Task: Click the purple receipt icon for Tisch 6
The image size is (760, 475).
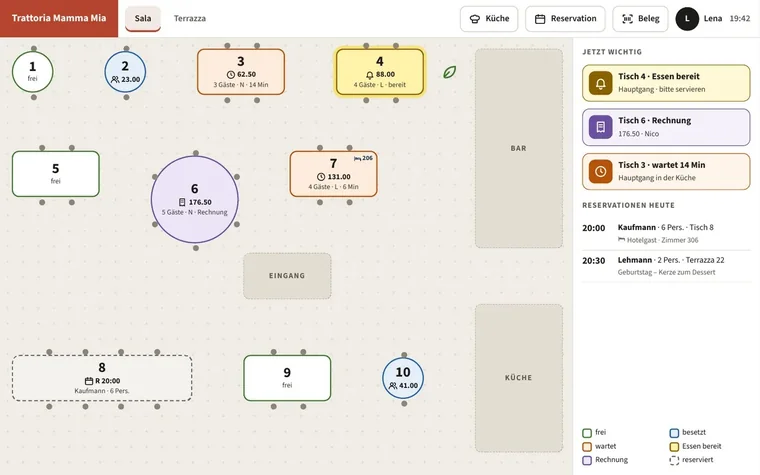Action: pyautogui.click(x=600, y=127)
